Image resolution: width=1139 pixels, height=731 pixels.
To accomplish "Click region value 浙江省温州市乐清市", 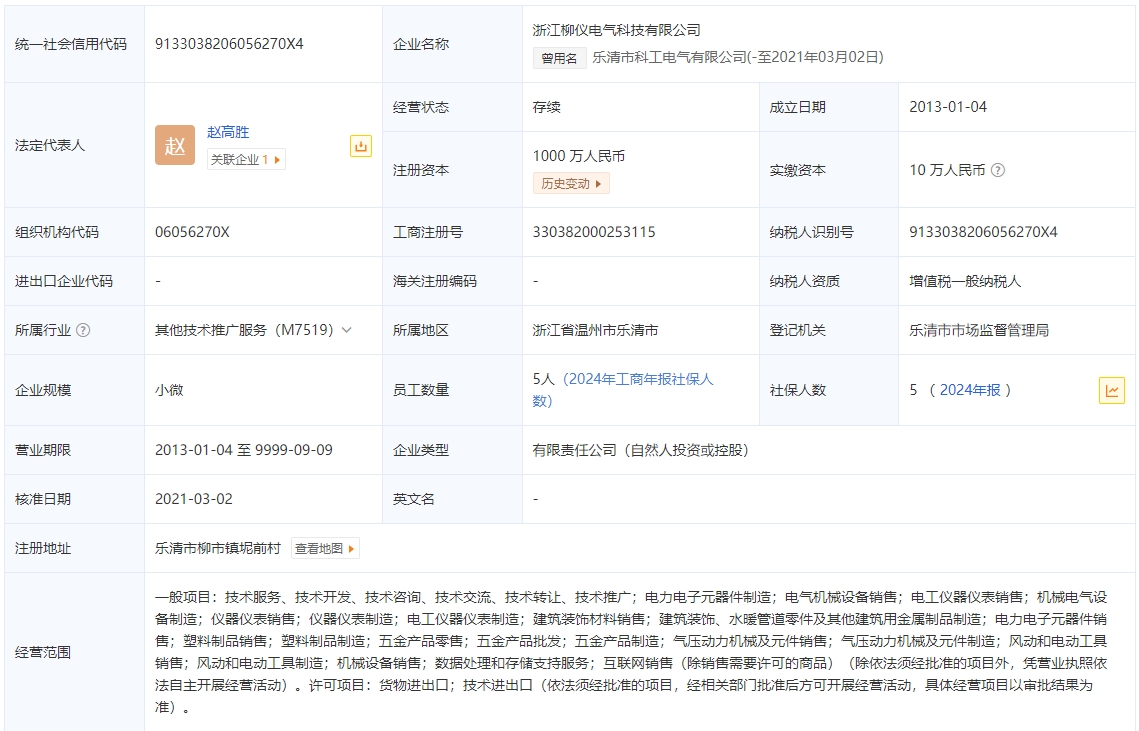I will (595, 330).
